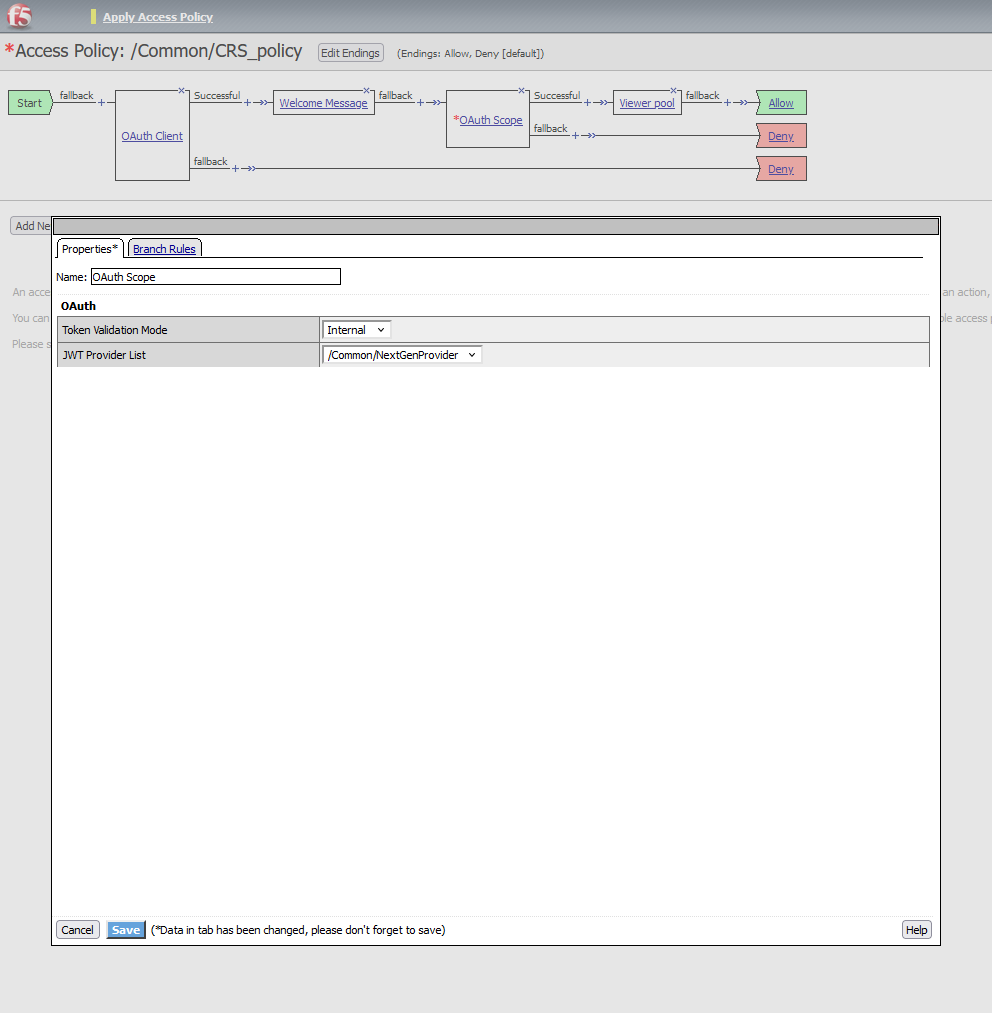
Task: Add an action on OAuth Client's Successful branch
Action: coord(246,104)
